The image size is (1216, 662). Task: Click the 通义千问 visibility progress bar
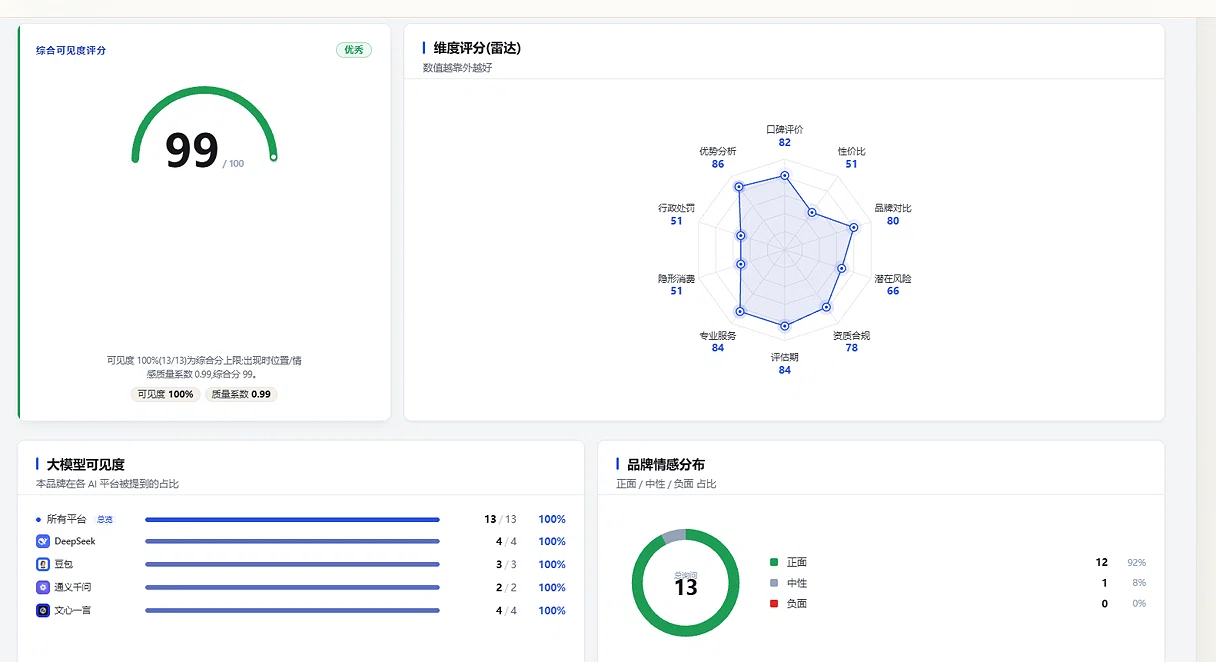292,587
